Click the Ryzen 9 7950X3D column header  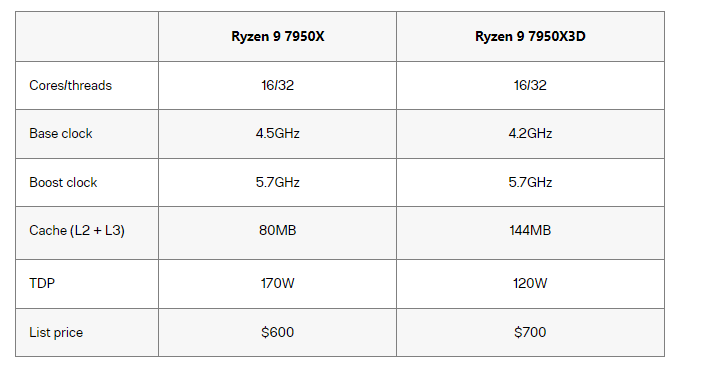530,37
